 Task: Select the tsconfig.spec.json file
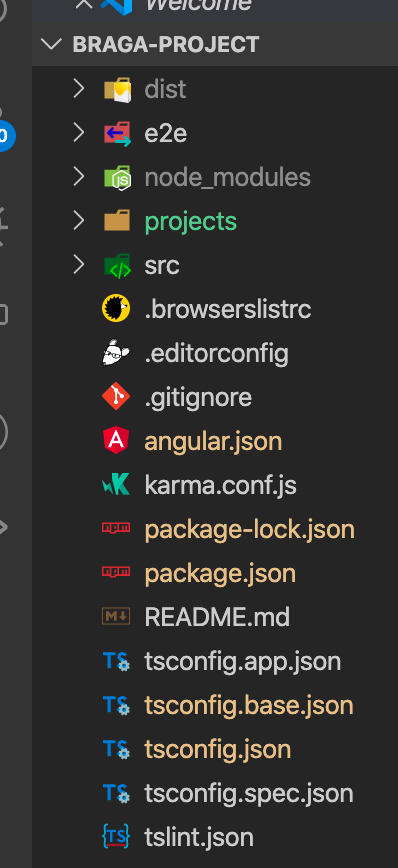[x=249, y=793]
